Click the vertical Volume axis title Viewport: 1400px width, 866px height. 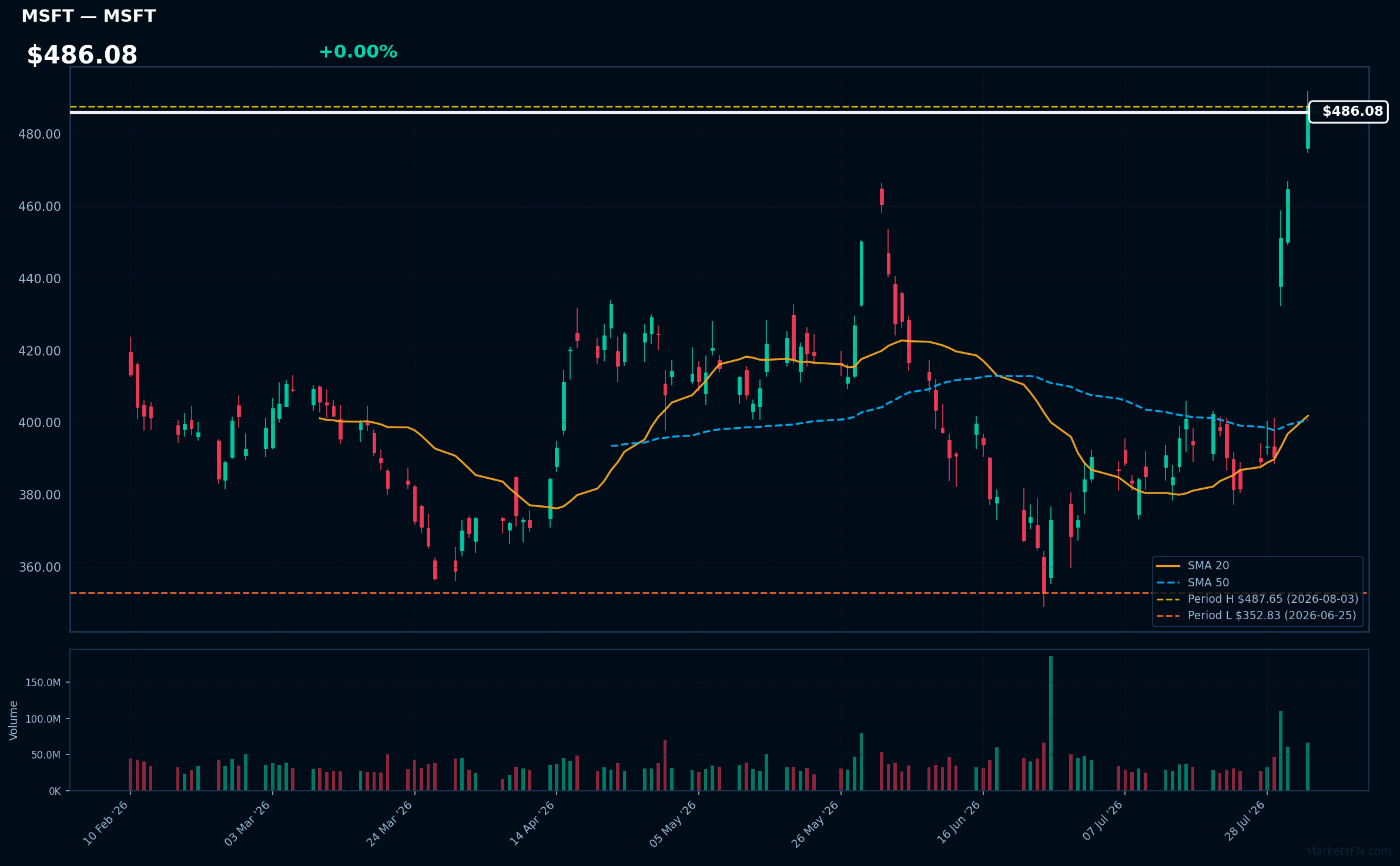14,720
